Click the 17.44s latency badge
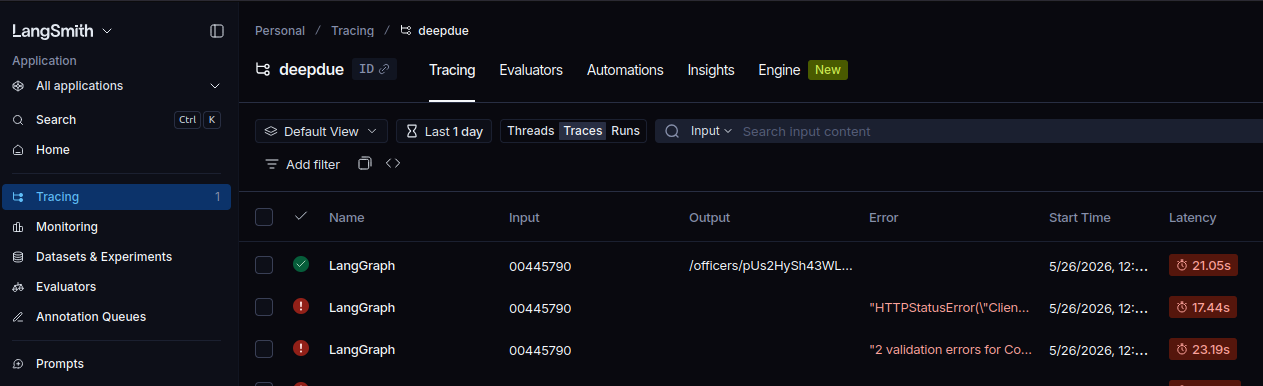The image size is (1263, 386). click(x=1203, y=307)
